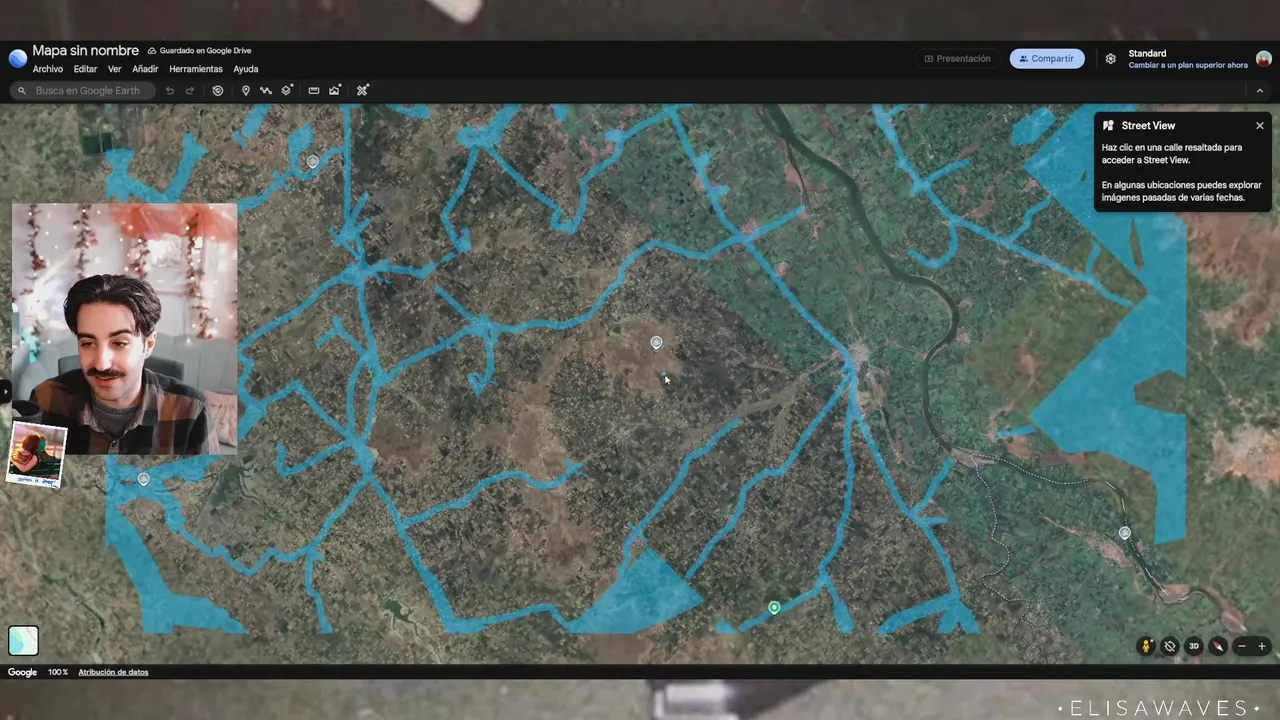Undo the last action
Viewport: 1280px width, 720px height.
click(x=170, y=90)
